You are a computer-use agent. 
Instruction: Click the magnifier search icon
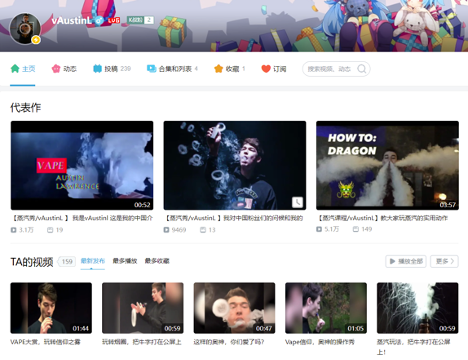[x=362, y=69]
